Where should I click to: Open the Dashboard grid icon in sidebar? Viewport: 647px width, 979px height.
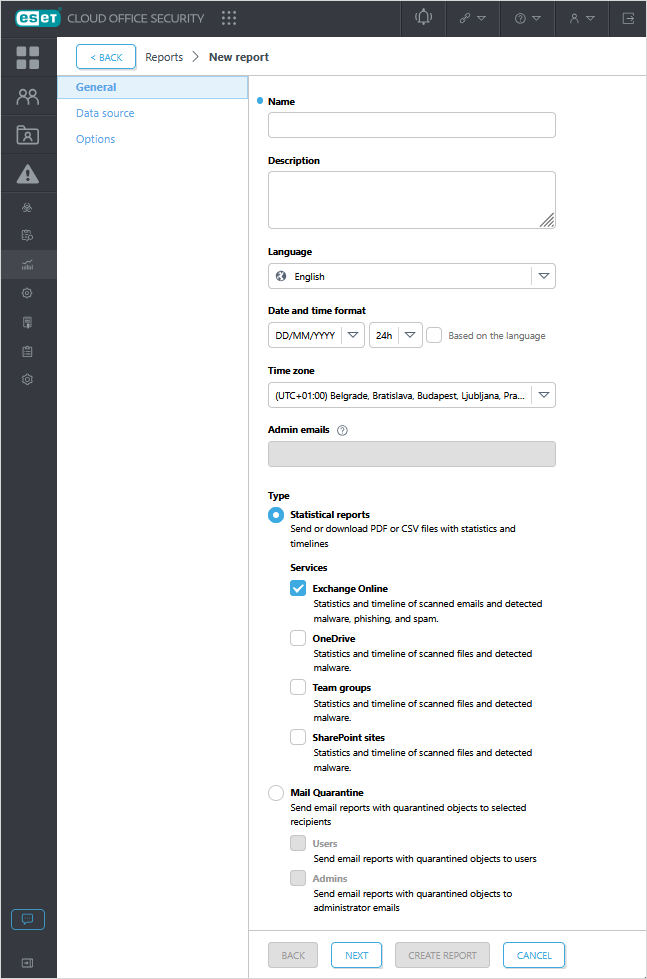tap(28, 57)
